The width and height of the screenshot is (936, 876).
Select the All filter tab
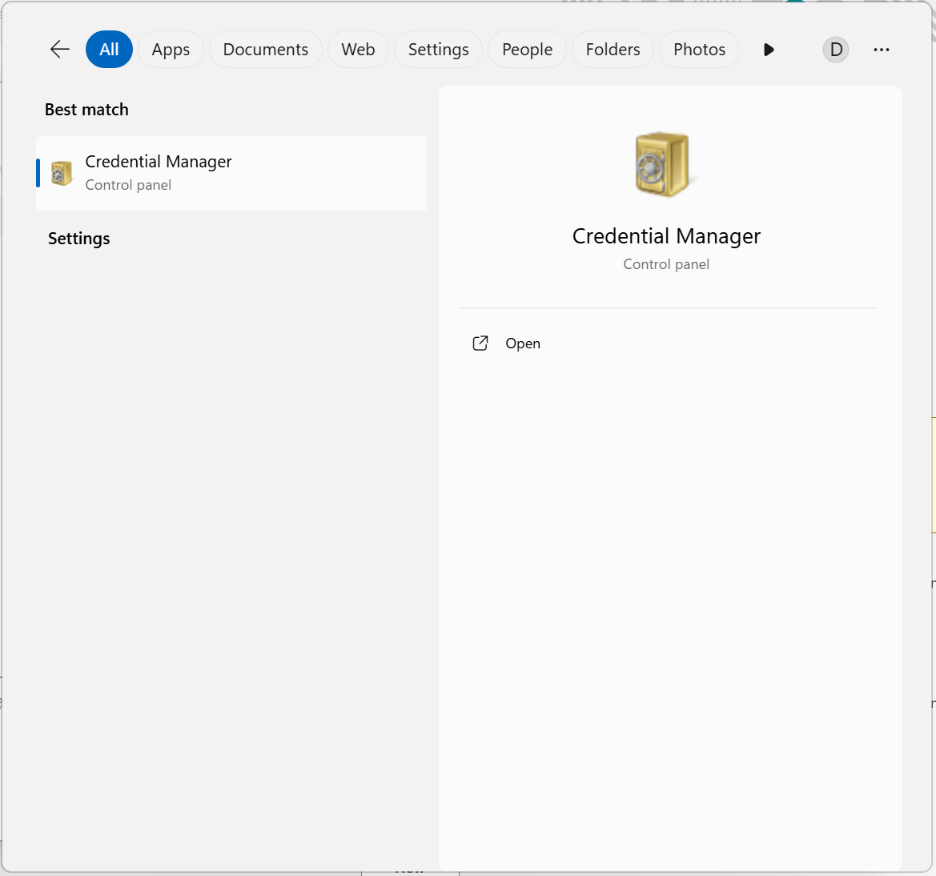click(x=109, y=49)
